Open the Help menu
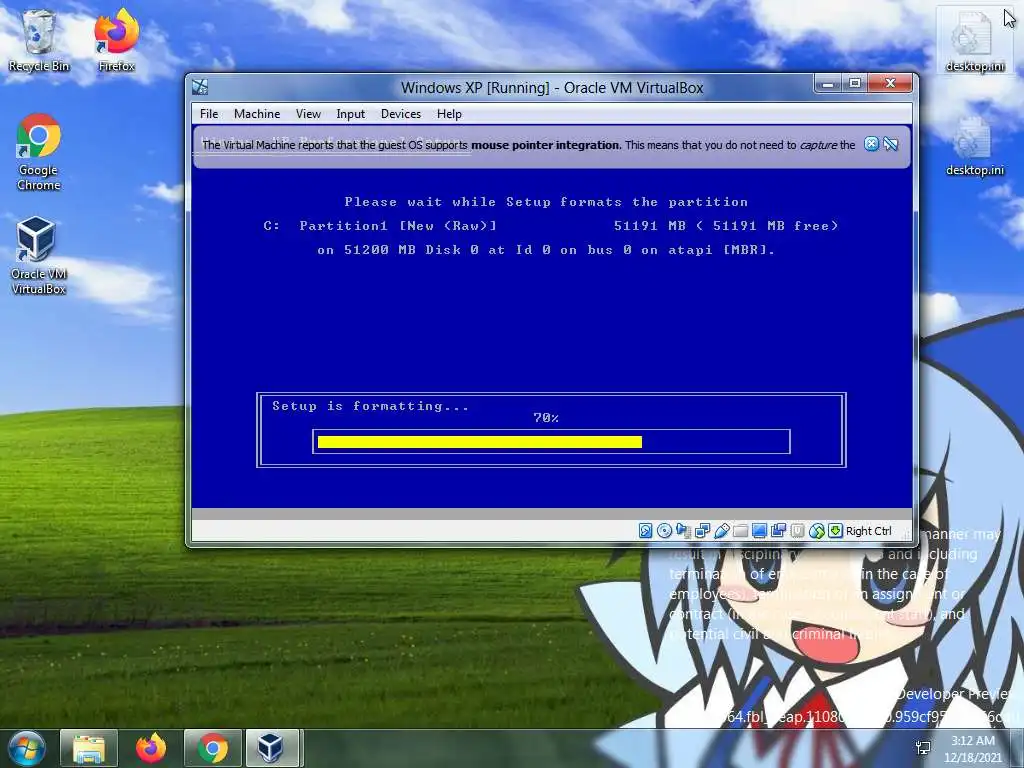 (x=449, y=114)
